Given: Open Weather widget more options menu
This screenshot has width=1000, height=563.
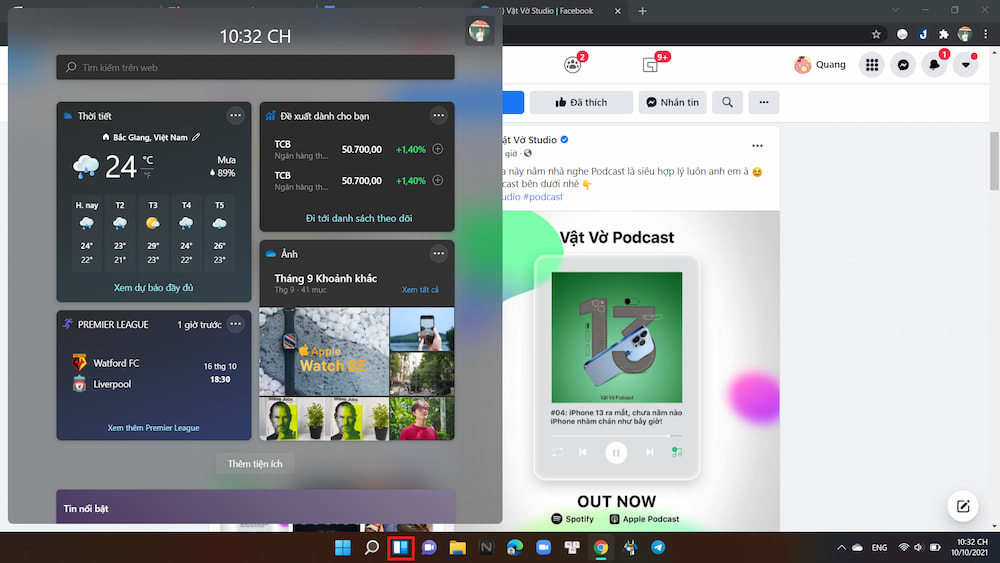Looking at the screenshot, I should [x=235, y=115].
